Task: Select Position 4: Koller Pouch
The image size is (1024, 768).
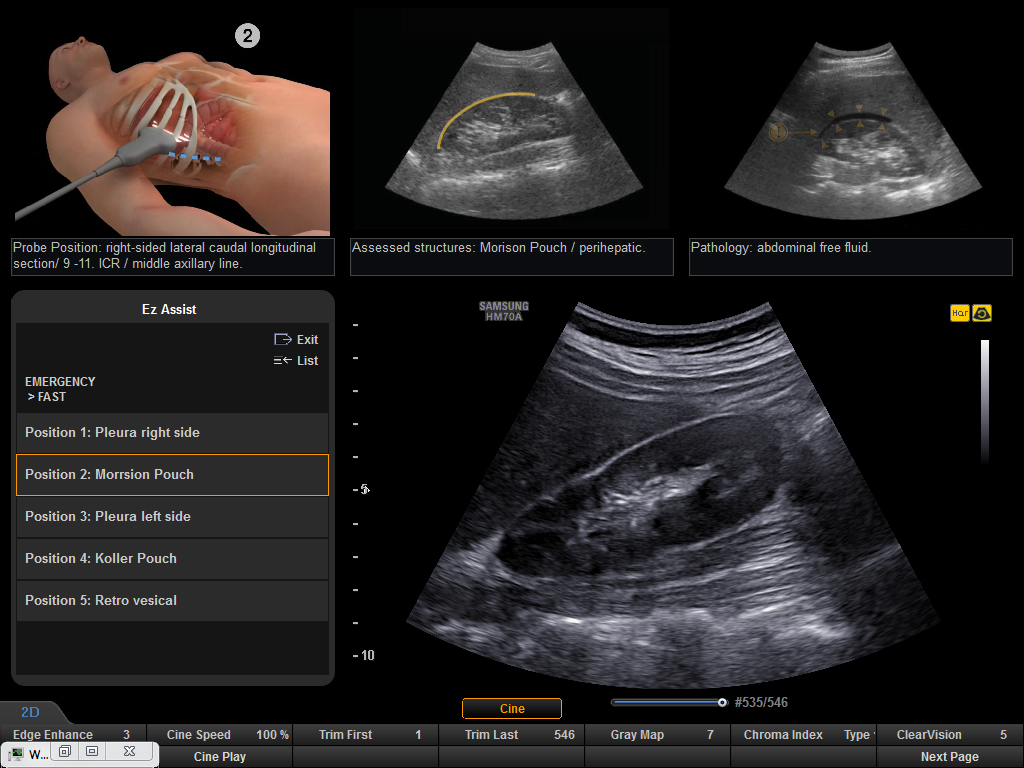Action: [x=172, y=559]
